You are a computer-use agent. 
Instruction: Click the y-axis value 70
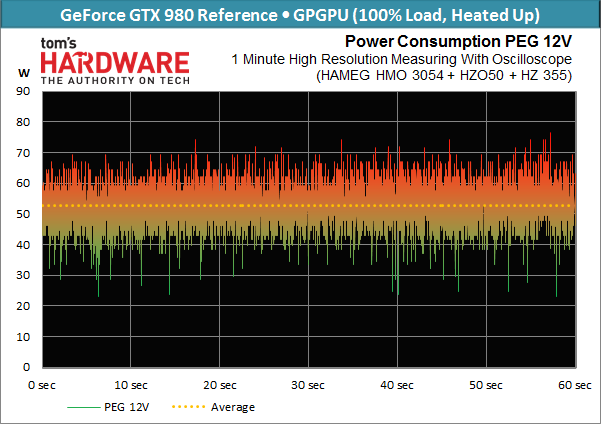point(23,153)
